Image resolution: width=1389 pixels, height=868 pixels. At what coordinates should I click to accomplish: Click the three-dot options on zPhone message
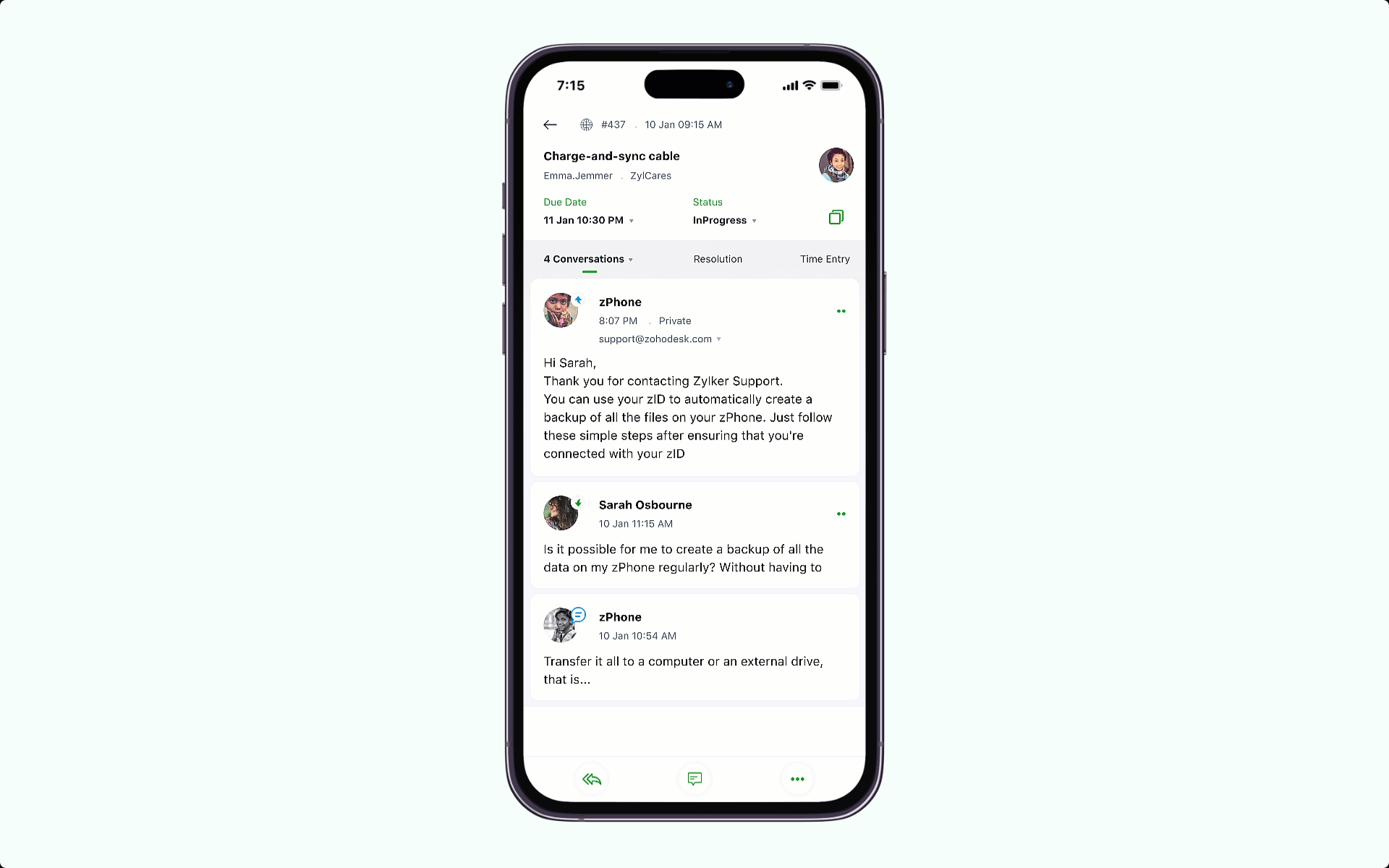[841, 311]
